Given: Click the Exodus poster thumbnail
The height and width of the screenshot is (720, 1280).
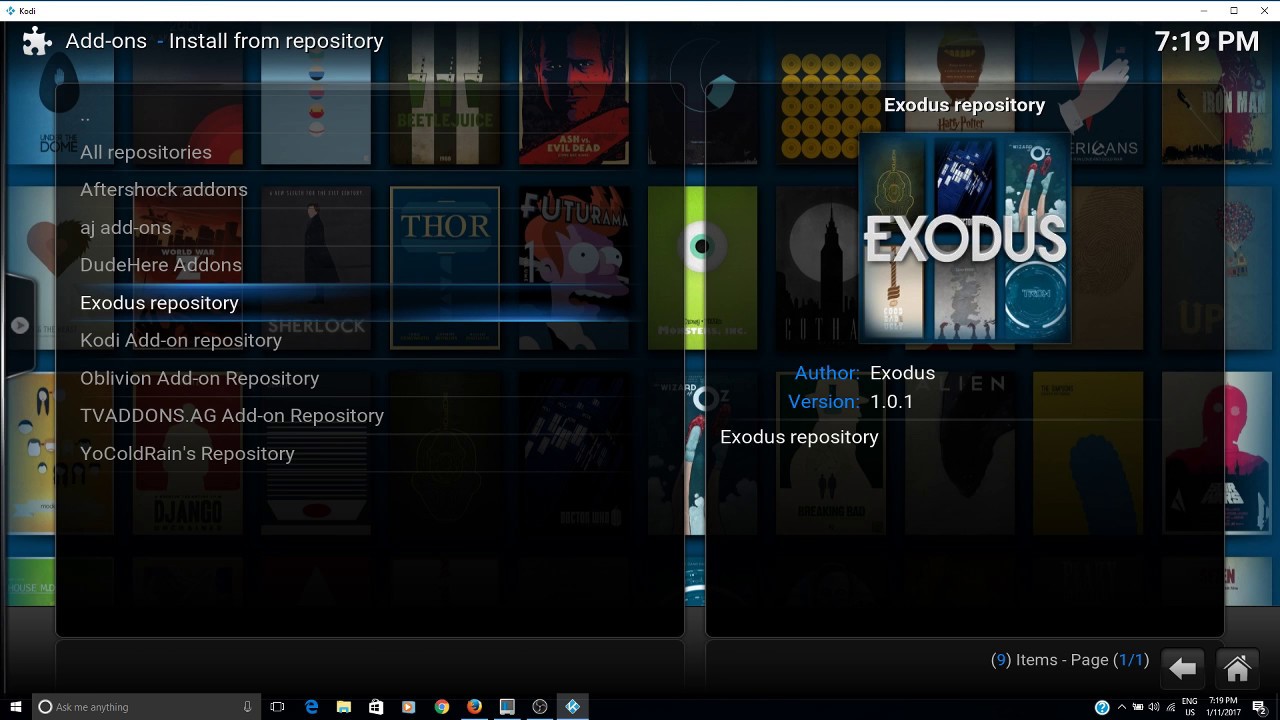Looking at the screenshot, I should coord(965,238).
